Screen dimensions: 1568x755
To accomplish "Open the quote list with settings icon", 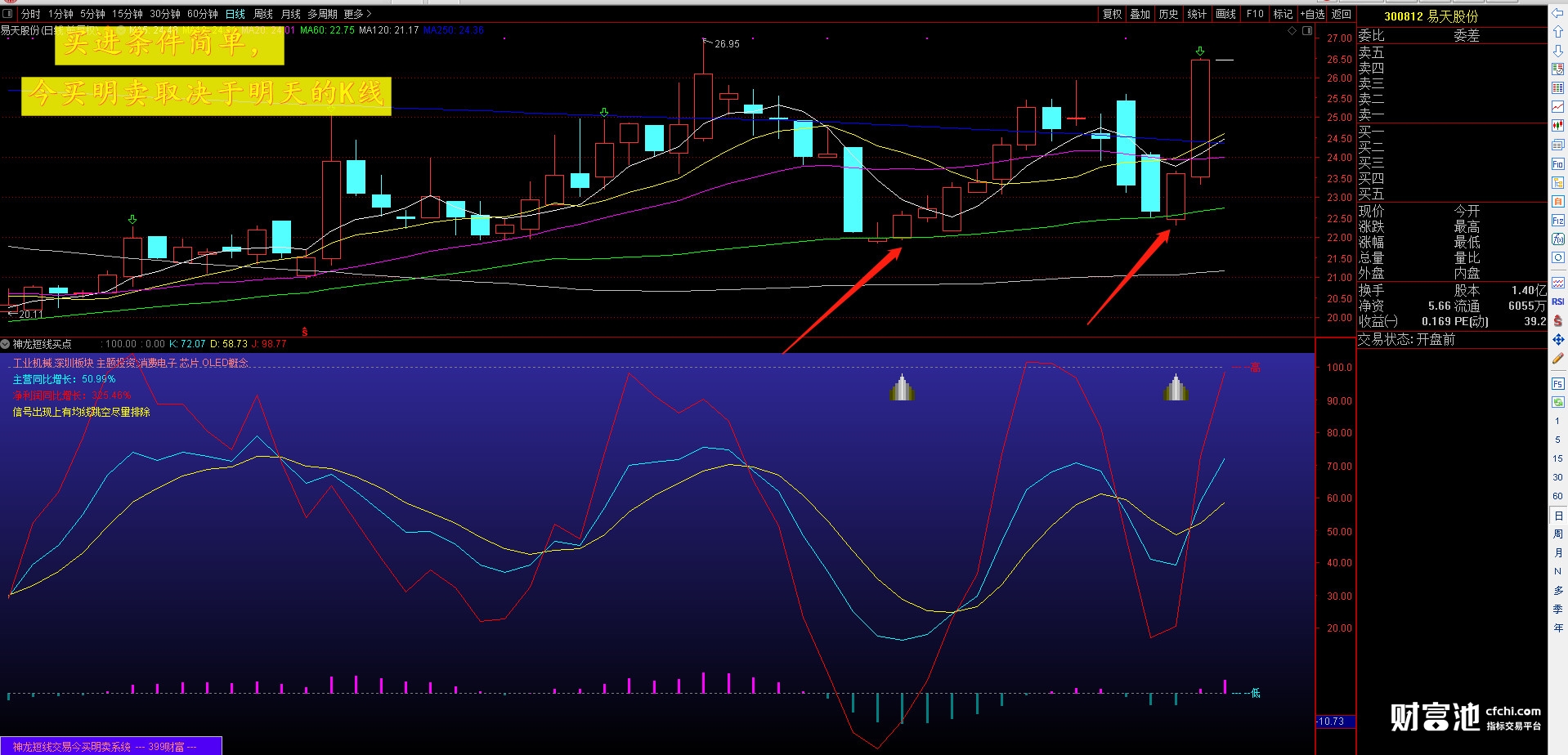I will (x=1558, y=69).
